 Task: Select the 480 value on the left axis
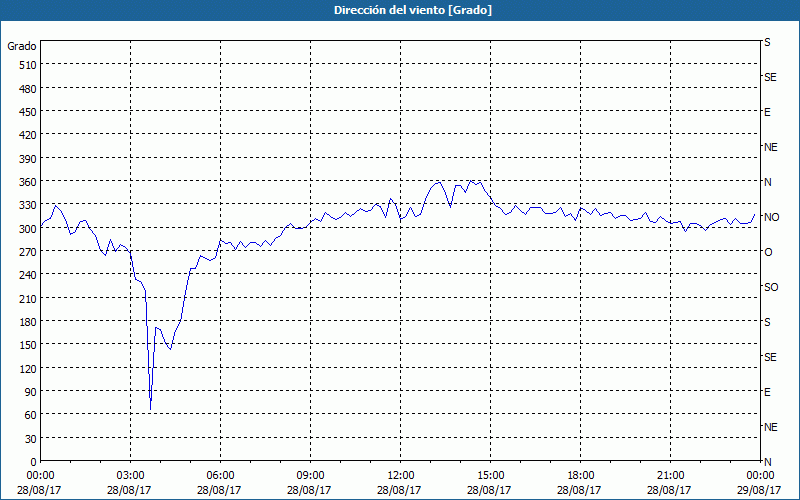click(x=29, y=89)
